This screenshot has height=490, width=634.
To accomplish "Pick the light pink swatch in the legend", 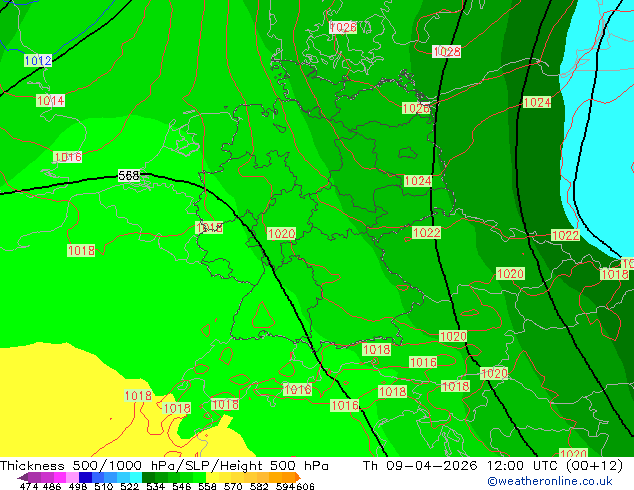I will (x=72, y=477).
